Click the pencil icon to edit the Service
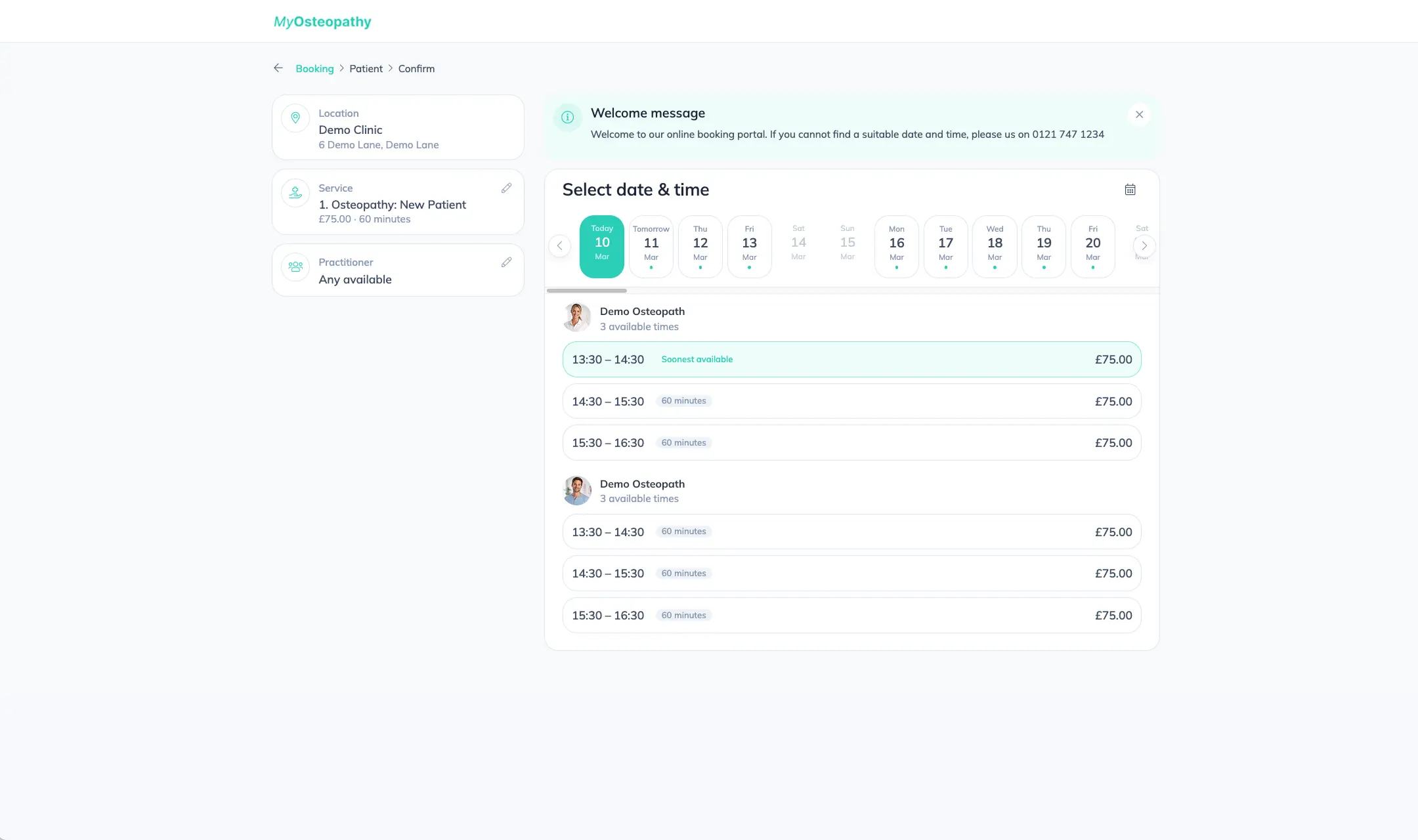This screenshot has height=840, width=1418. pos(506,188)
